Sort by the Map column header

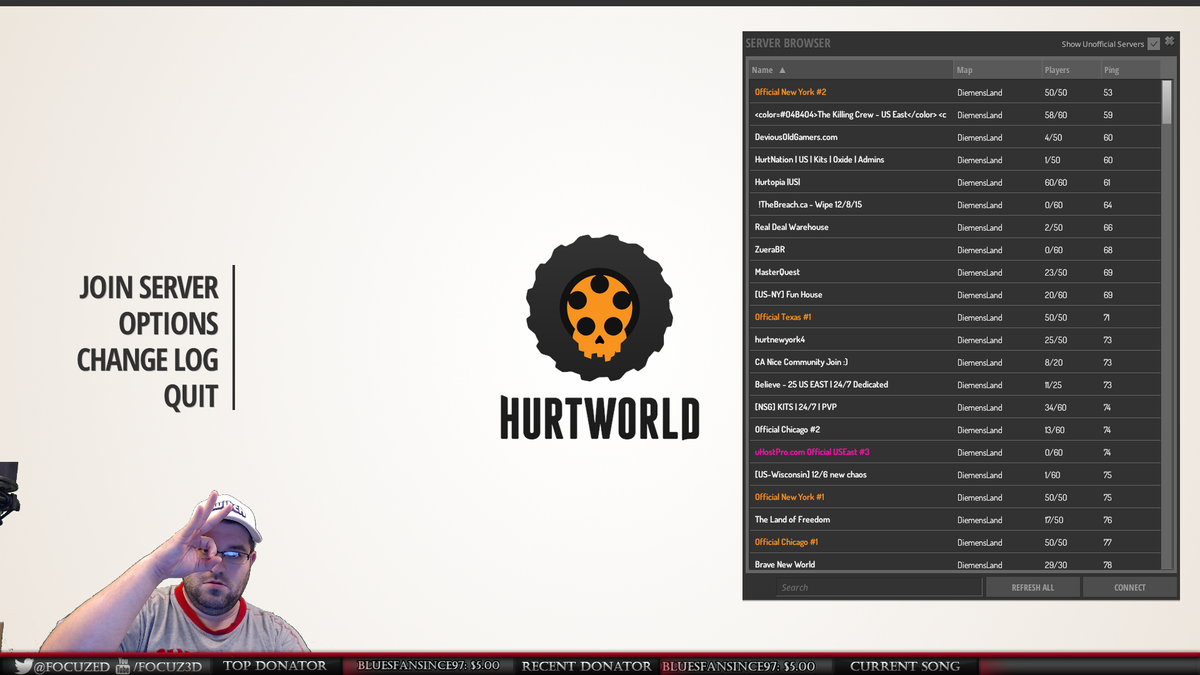coord(998,70)
